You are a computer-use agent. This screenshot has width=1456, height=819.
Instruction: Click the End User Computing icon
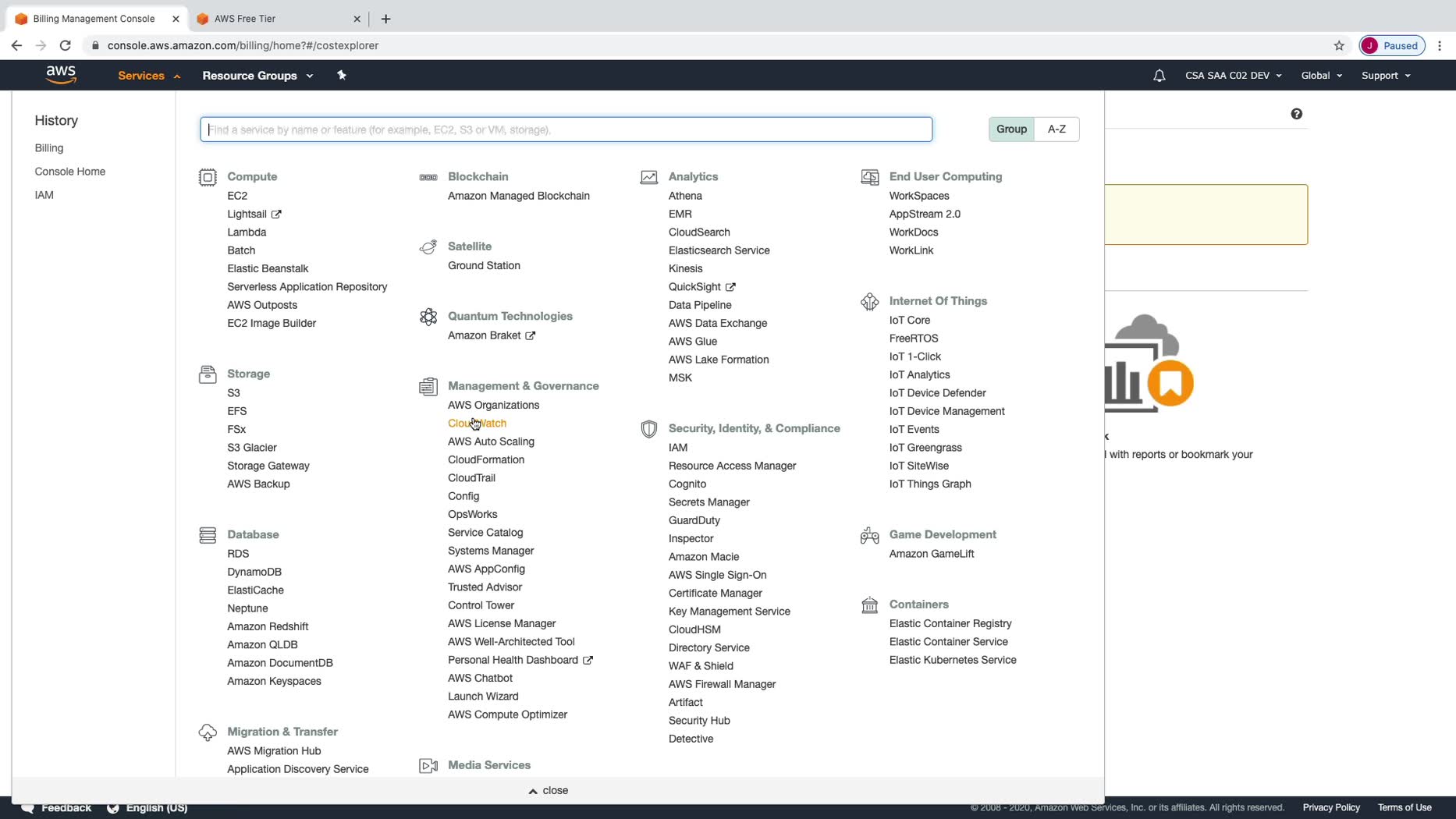click(x=870, y=177)
